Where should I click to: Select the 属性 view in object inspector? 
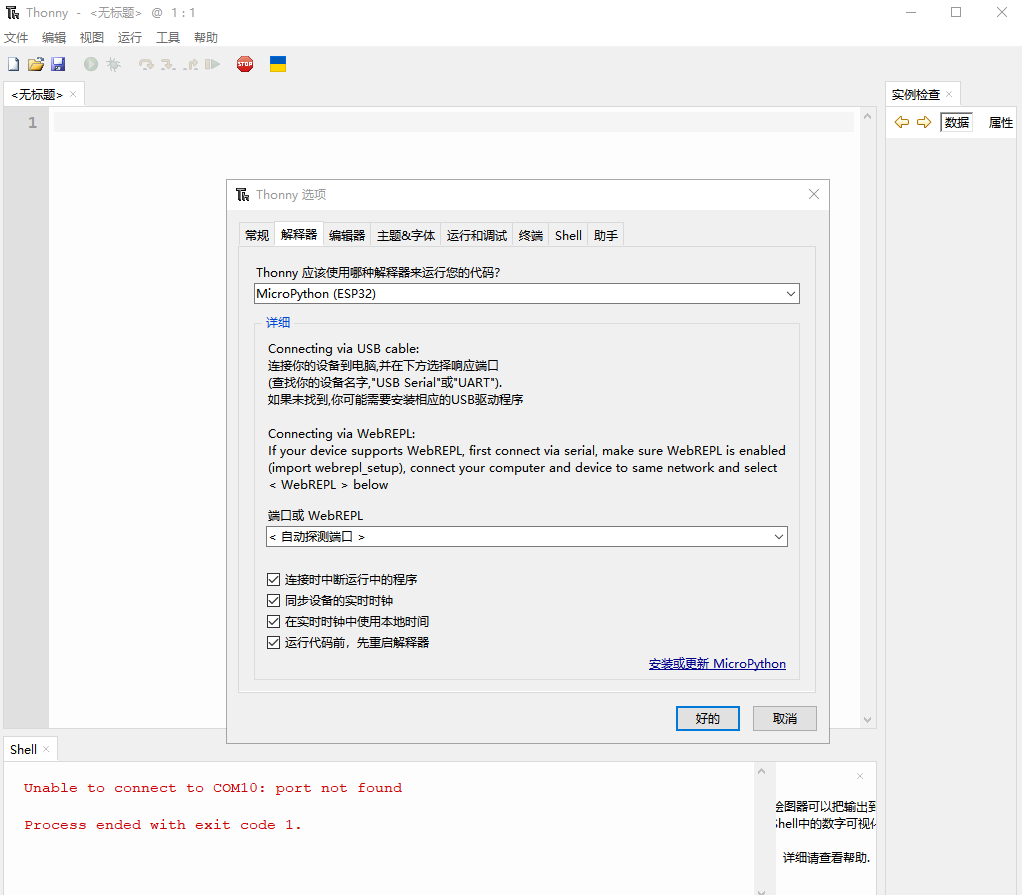pyautogui.click(x=1000, y=123)
